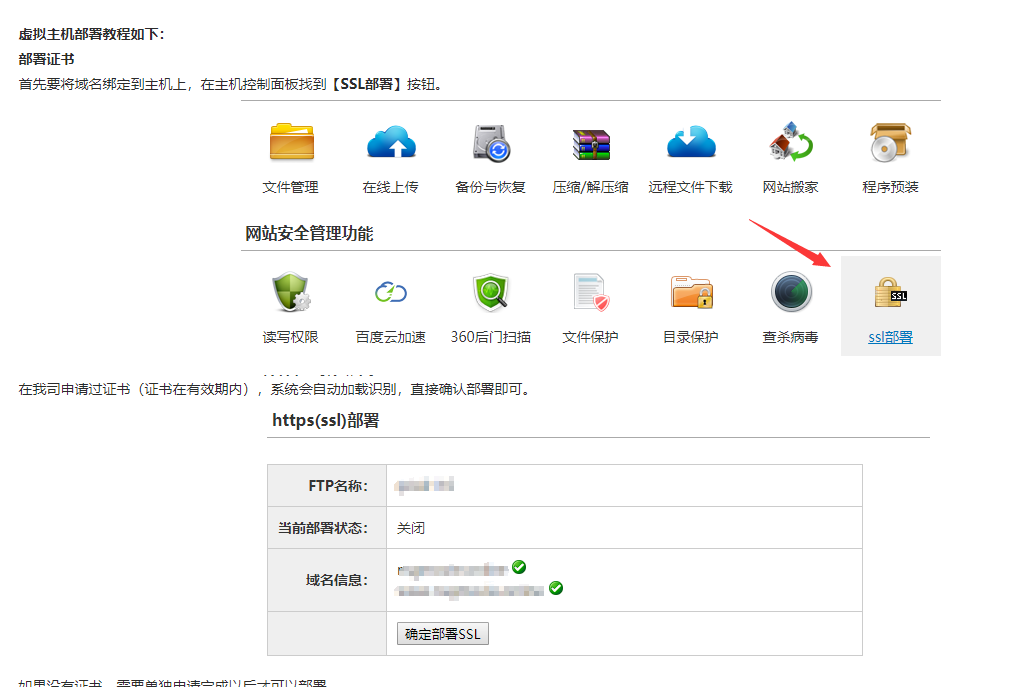Select the blurred FTP名称 value
The height and width of the screenshot is (687, 1032).
pyautogui.click(x=425, y=486)
